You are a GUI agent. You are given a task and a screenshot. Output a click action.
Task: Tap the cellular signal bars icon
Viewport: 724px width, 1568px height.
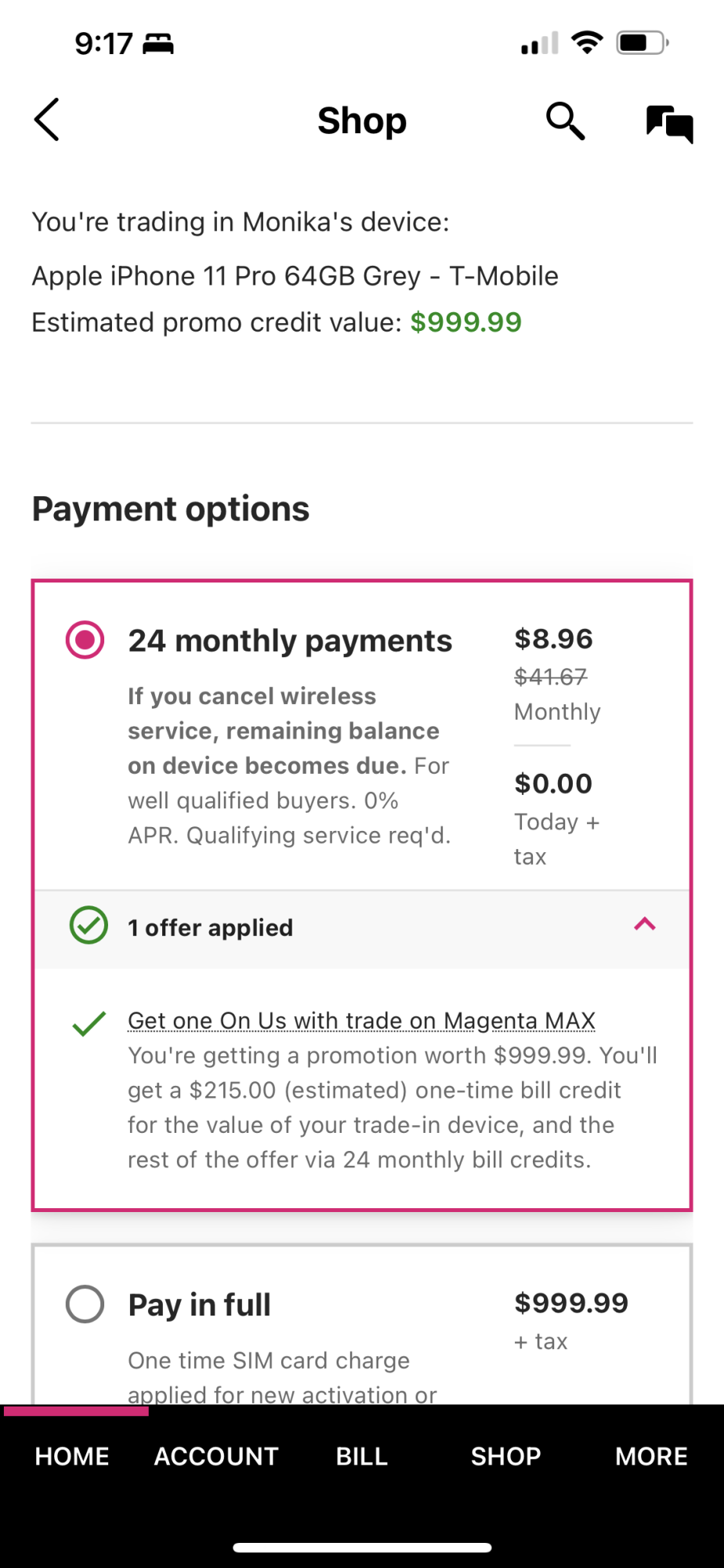pos(540,43)
